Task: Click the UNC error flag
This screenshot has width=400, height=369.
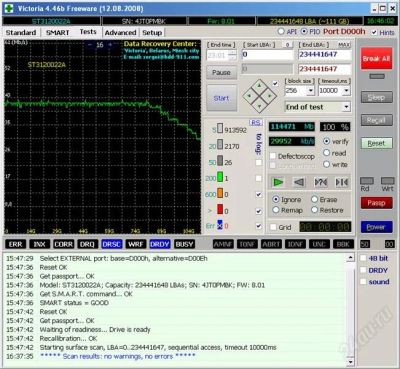Action: pyautogui.click(x=319, y=244)
